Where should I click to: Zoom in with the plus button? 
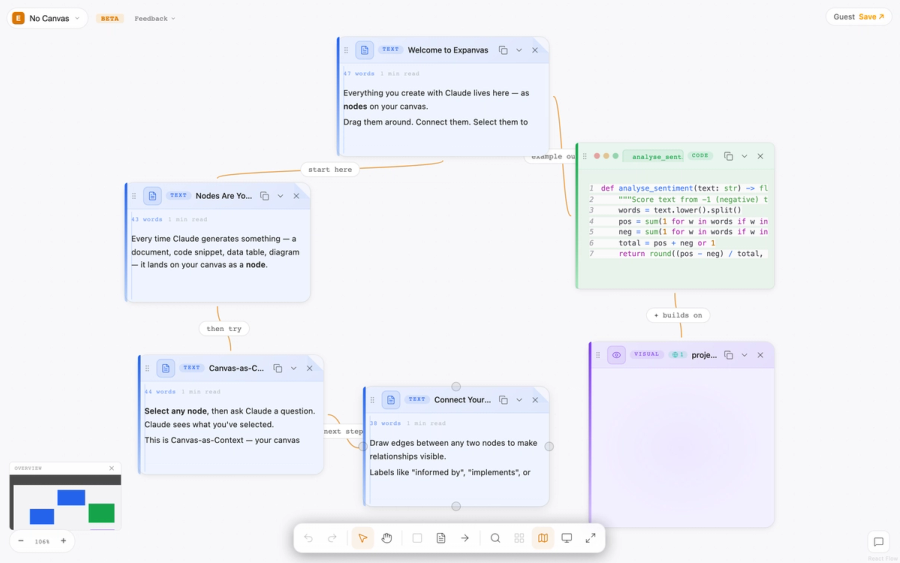[x=63, y=541]
